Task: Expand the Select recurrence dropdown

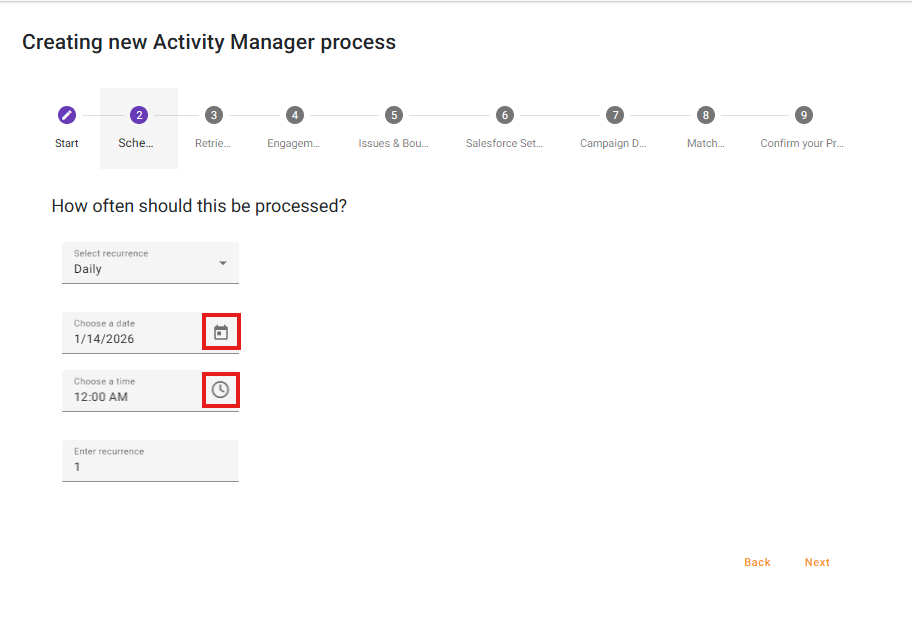Action: (150, 263)
